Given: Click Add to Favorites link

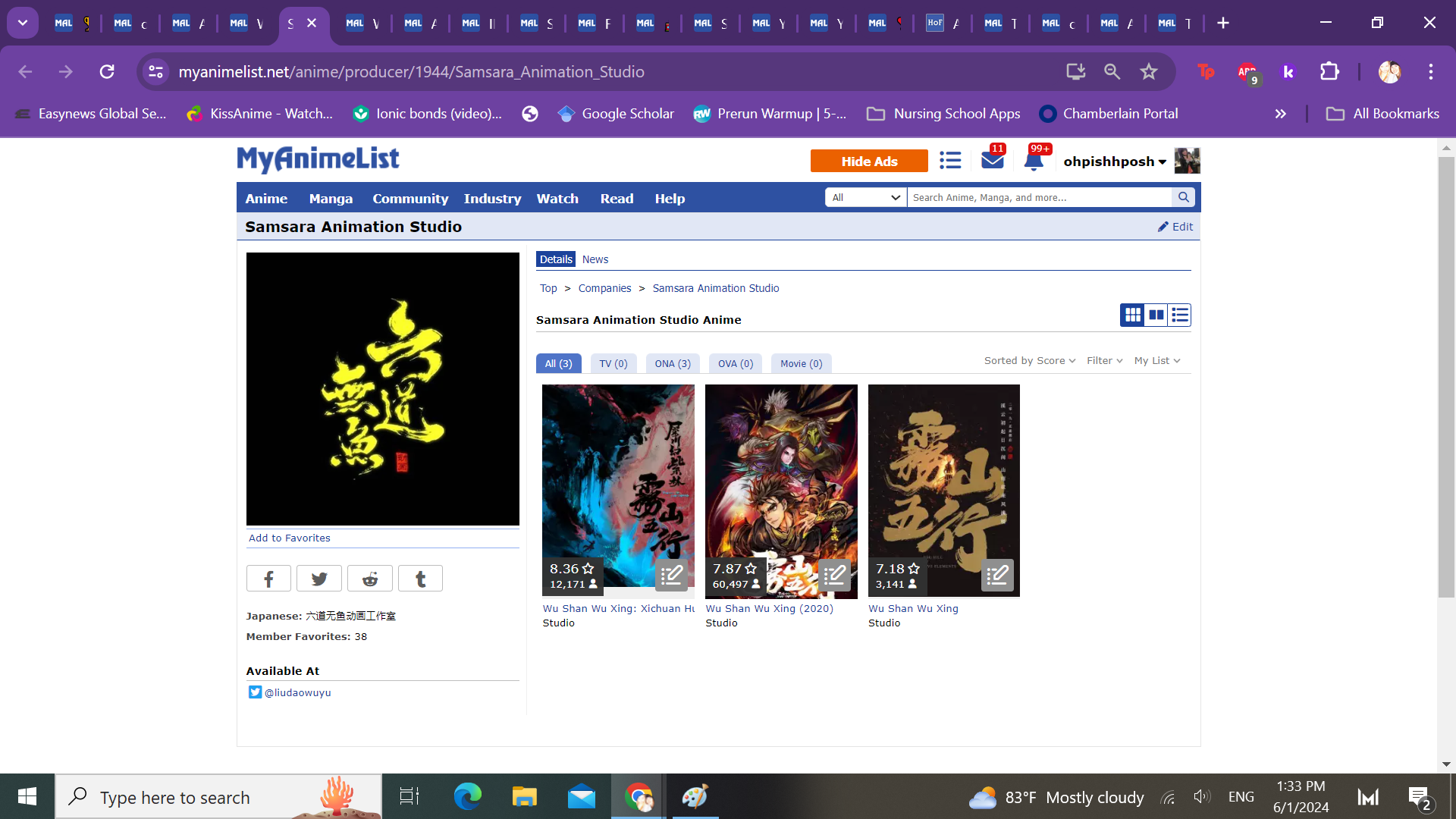Looking at the screenshot, I should (x=290, y=538).
